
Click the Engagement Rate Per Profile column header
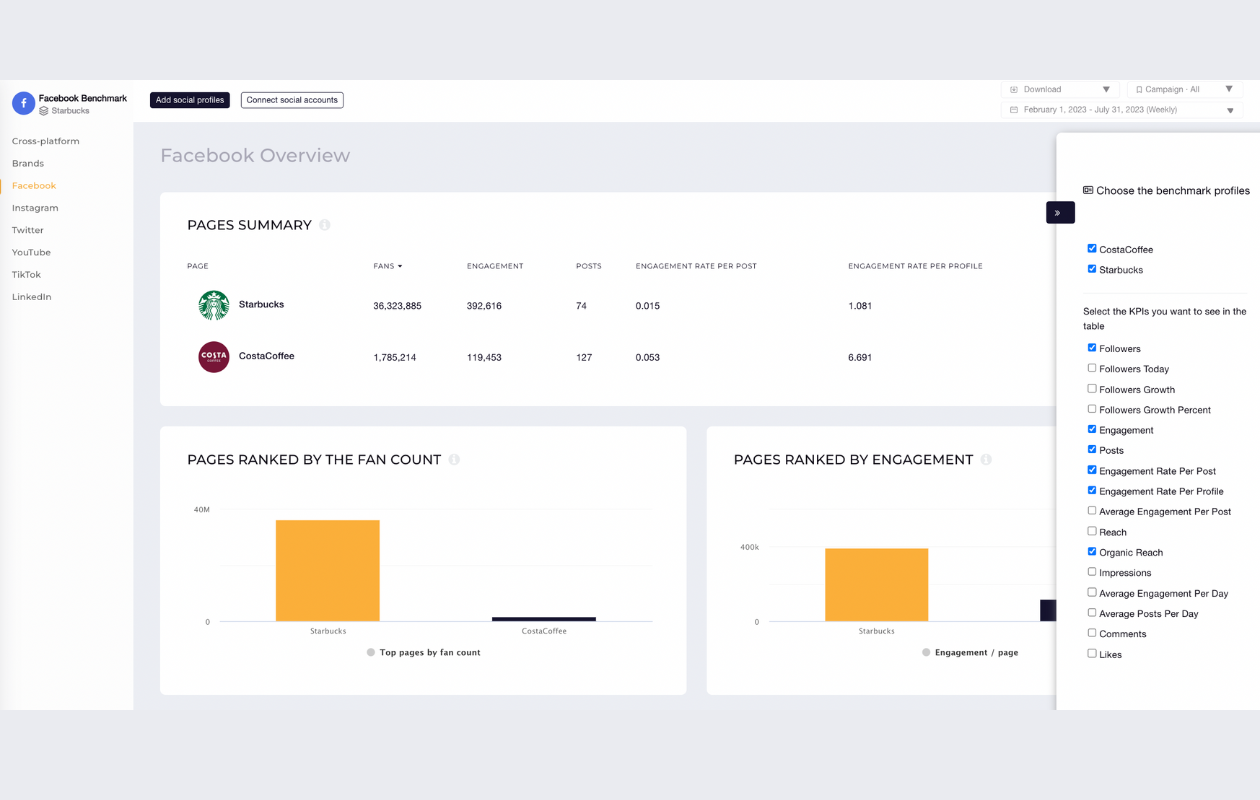(915, 266)
